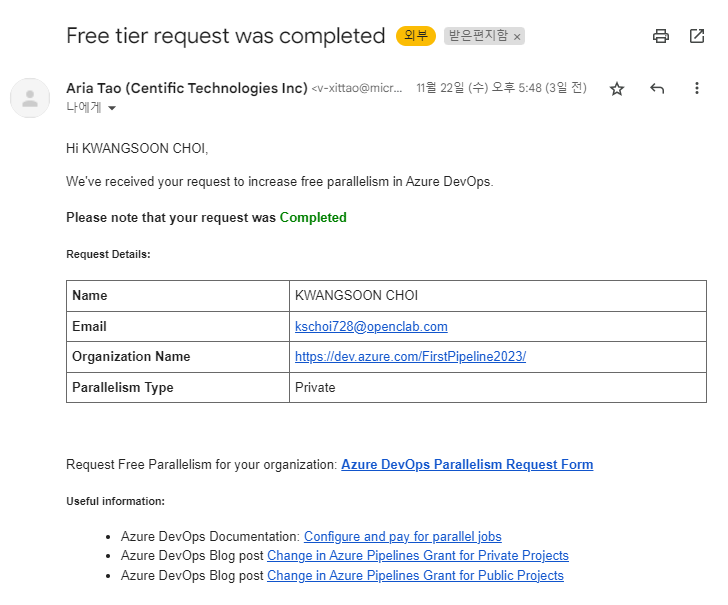Open Azure DevOps Parallelism Request Form link
The image size is (728, 605).
click(x=467, y=464)
